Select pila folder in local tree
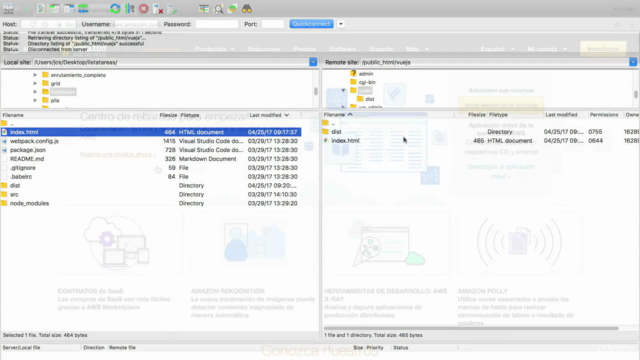The width and height of the screenshot is (640, 360). 55,100
